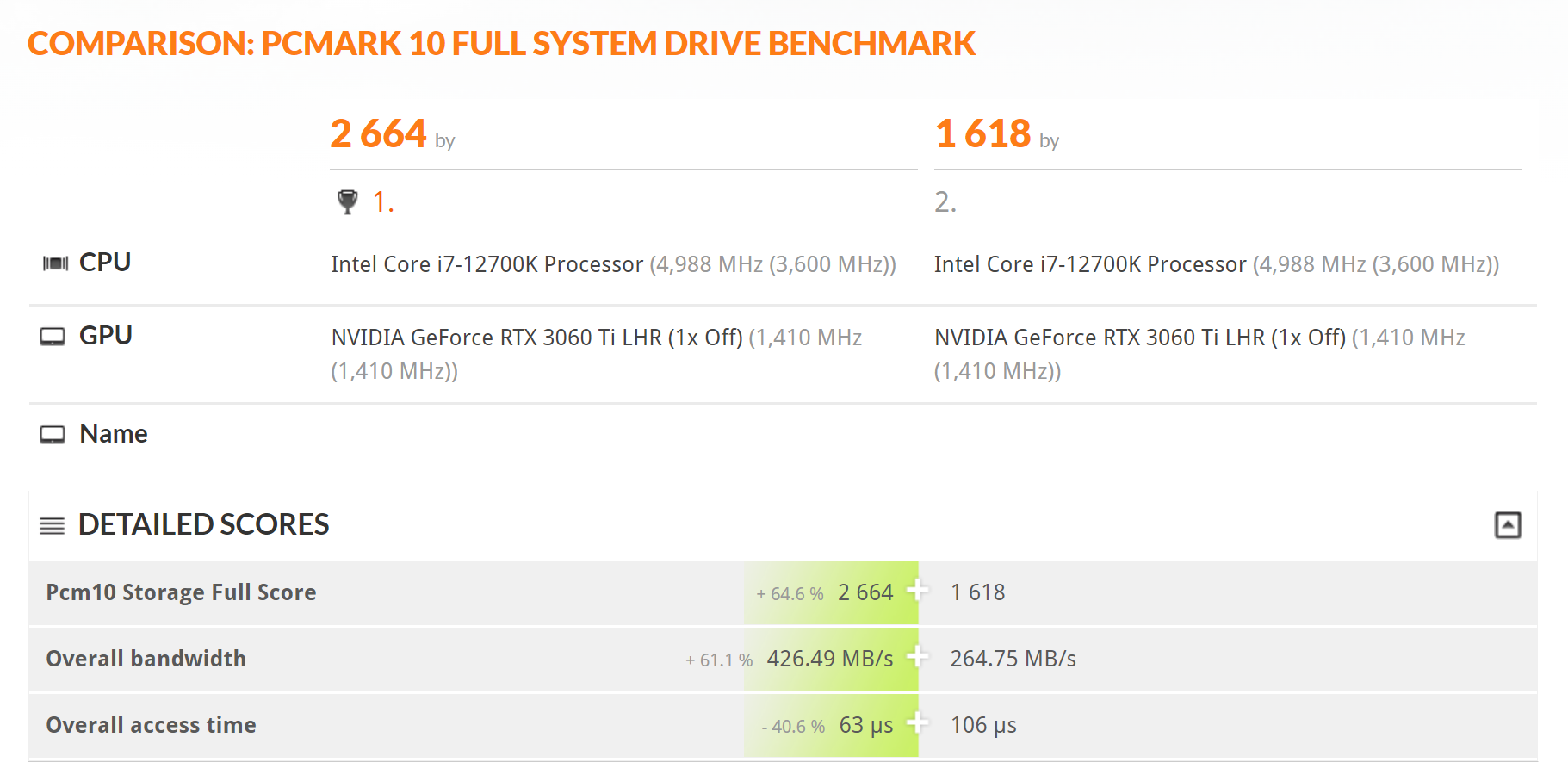Click the rank number 2. label
This screenshot has height=762, width=1568.
[945, 202]
